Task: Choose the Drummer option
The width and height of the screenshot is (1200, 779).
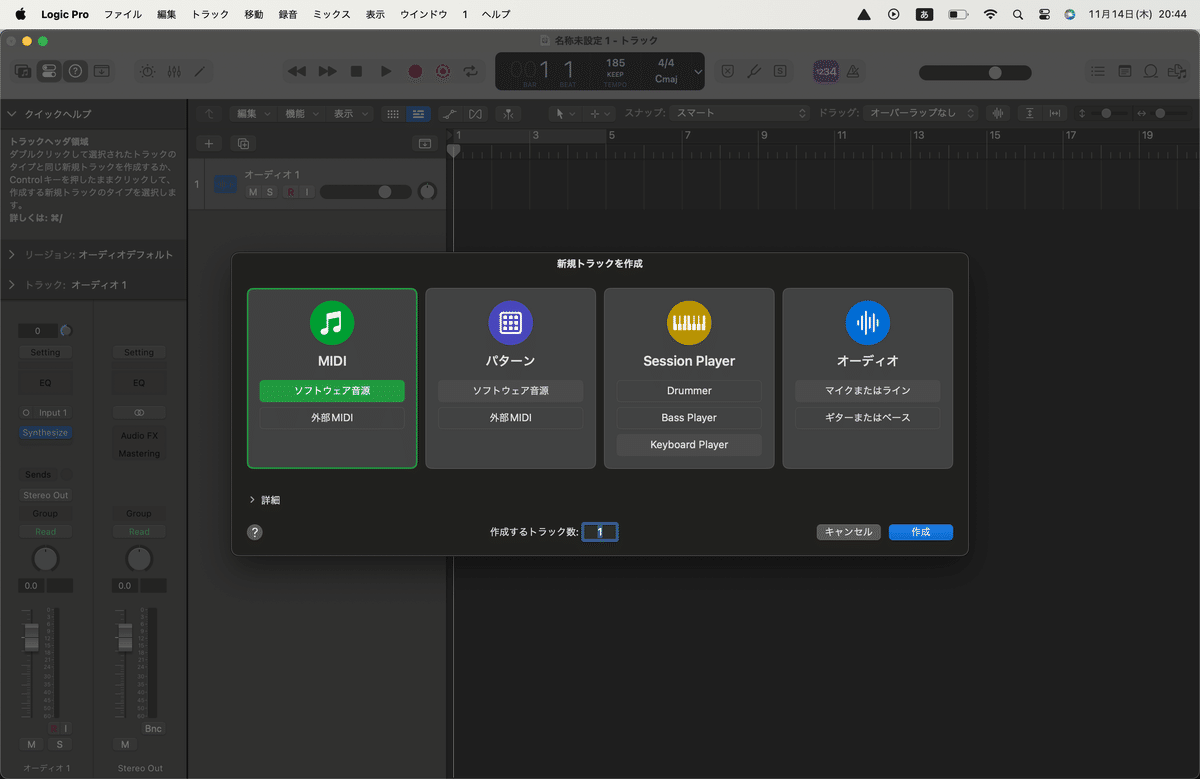Action: (x=689, y=391)
